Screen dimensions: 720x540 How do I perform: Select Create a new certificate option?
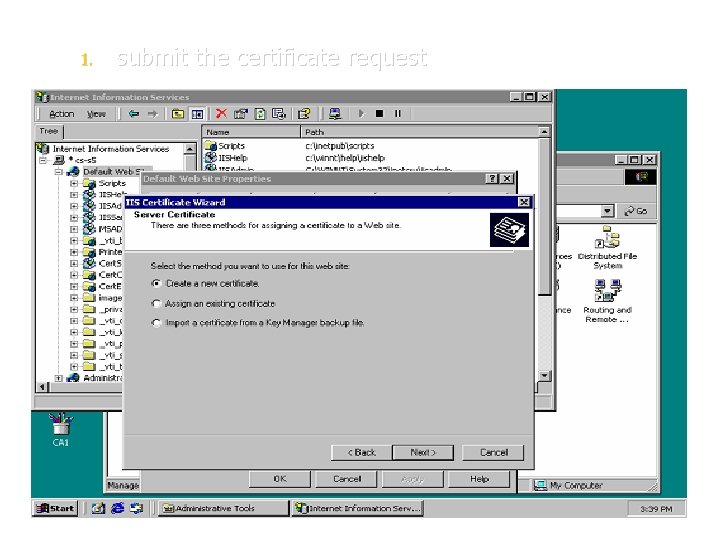coord(156,283)
